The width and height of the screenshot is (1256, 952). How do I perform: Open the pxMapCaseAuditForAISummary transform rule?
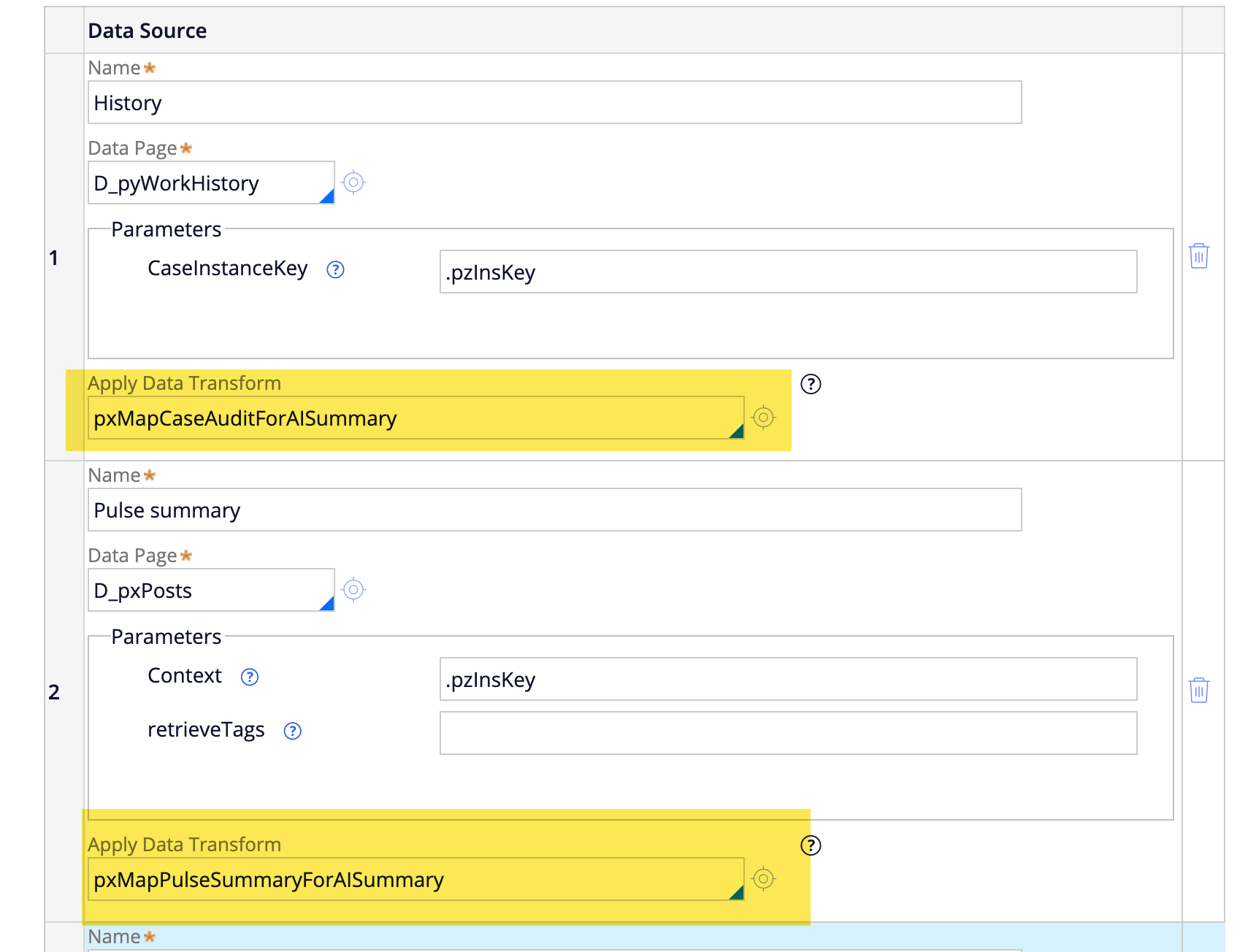point(763,418)
